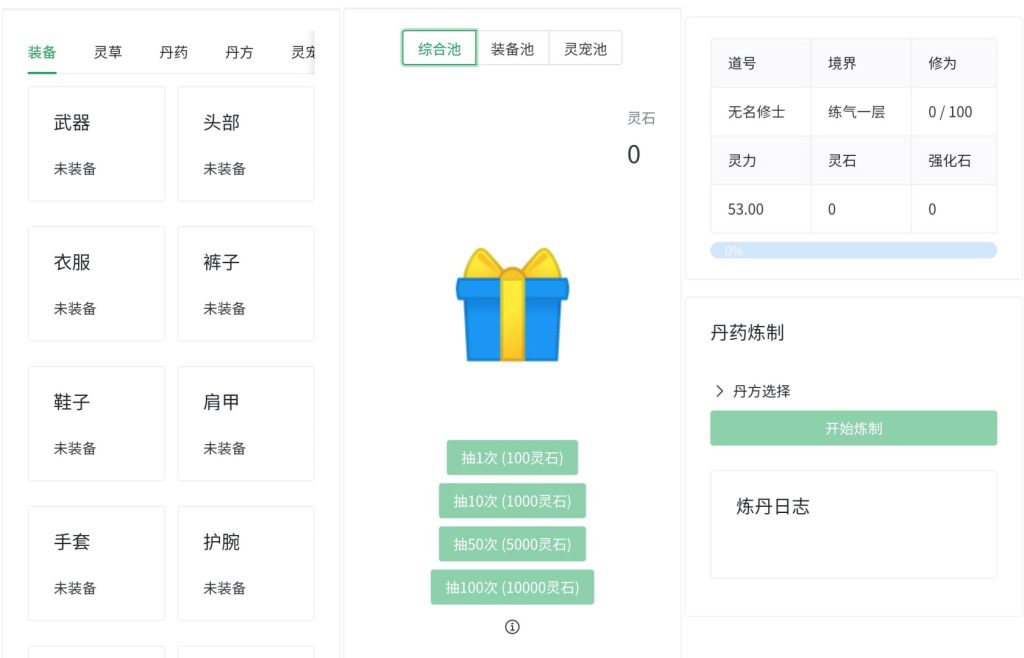Click the 抽100次 (10000灵石) button
Image resolution: width=1024 pixels, height=658 pixels.
coord(512,587)
